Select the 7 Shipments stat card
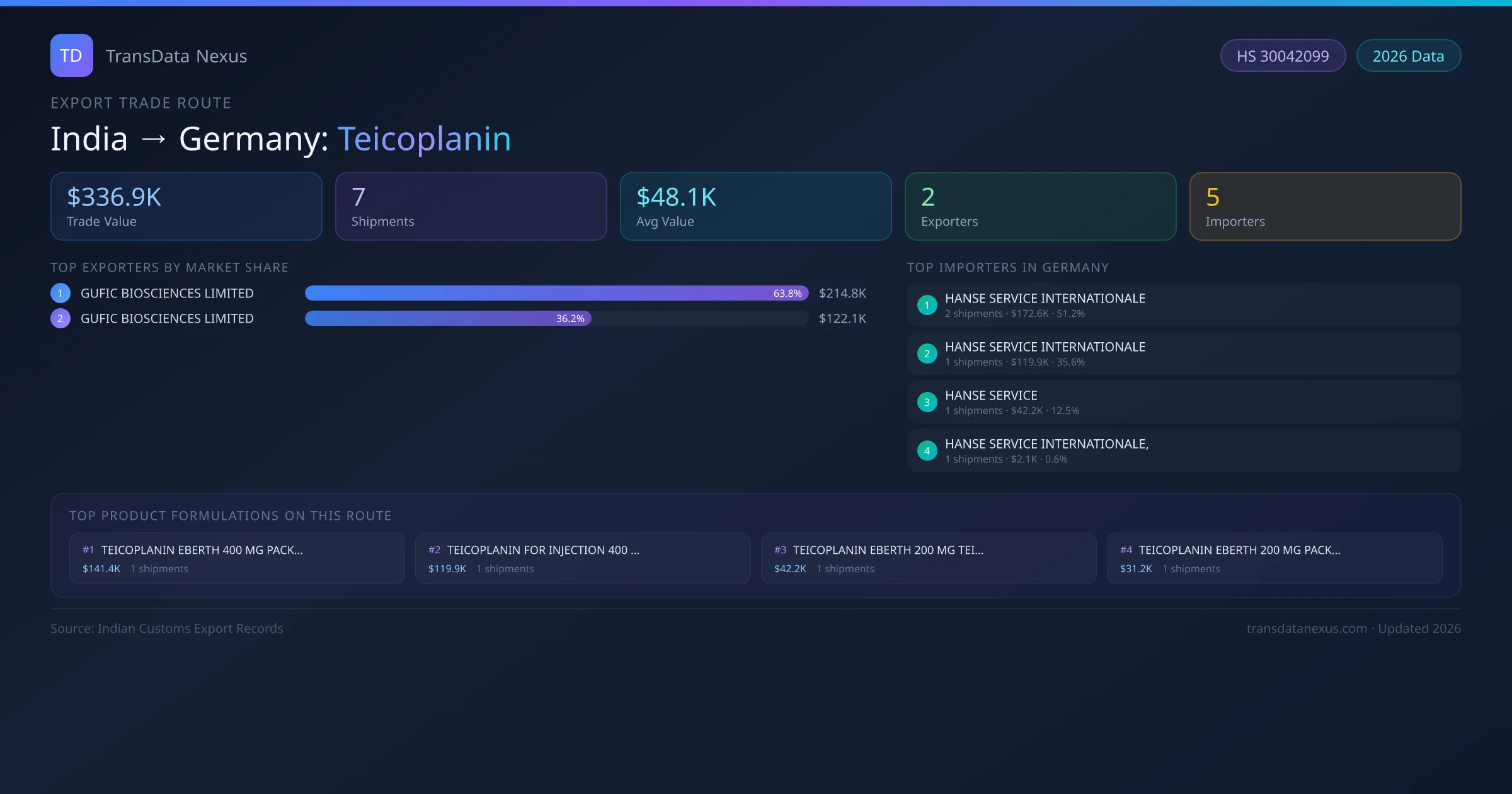1512x794 pixels. pos(471,207)
